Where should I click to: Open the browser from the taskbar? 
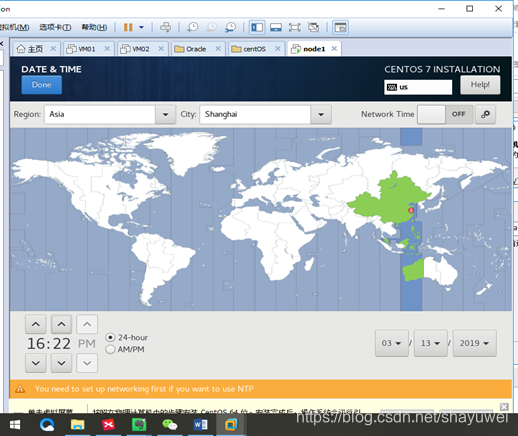pyautogui.click(x=47, y=425)
